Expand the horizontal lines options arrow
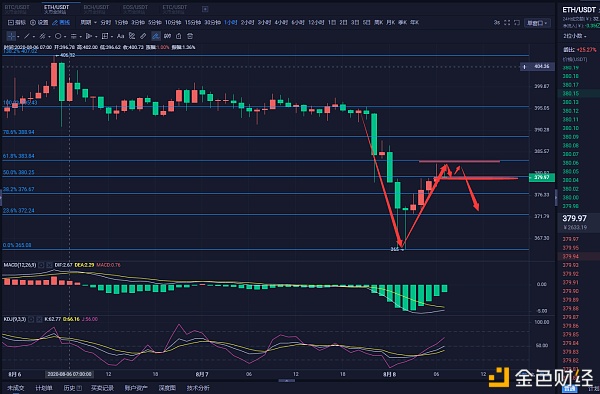The image size is (600, 394). click(x=81, y=37)
